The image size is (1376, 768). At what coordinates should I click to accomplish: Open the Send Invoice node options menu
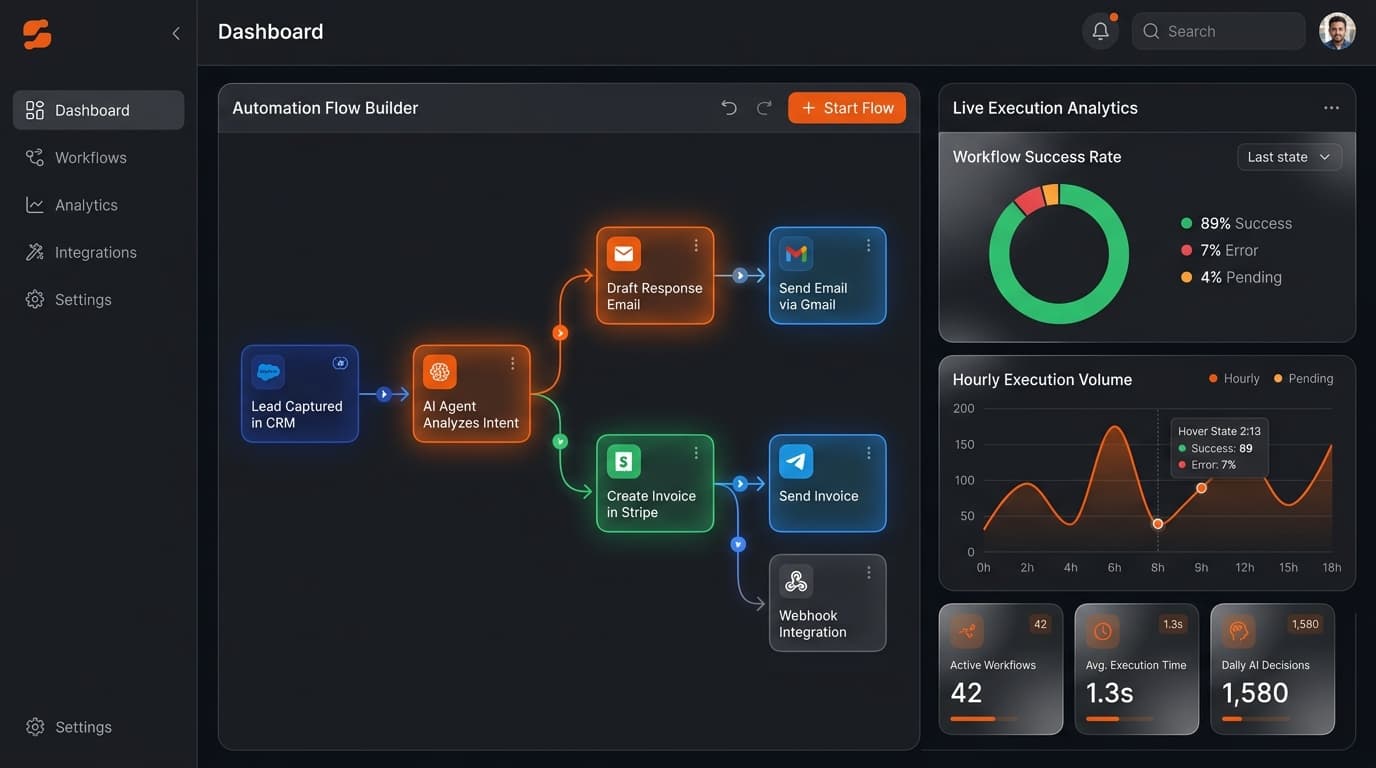pos(868,454)
